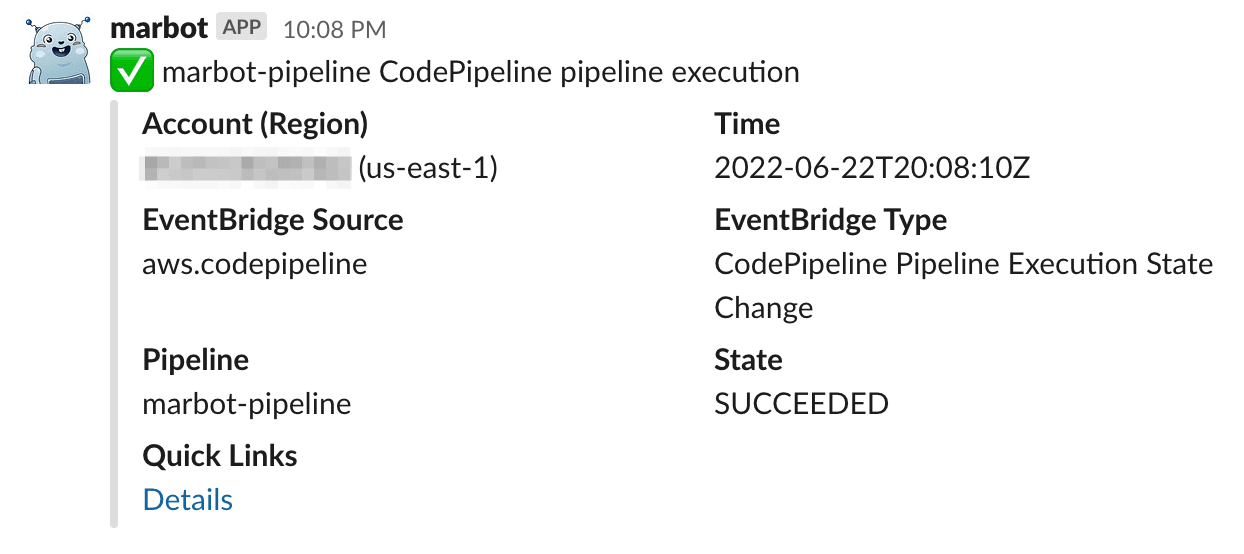The width and height of the screenshot is (1244, 554).
Task: Click the EventBridge Source heading
Action: pyautogui.click(x=273, y=220)
